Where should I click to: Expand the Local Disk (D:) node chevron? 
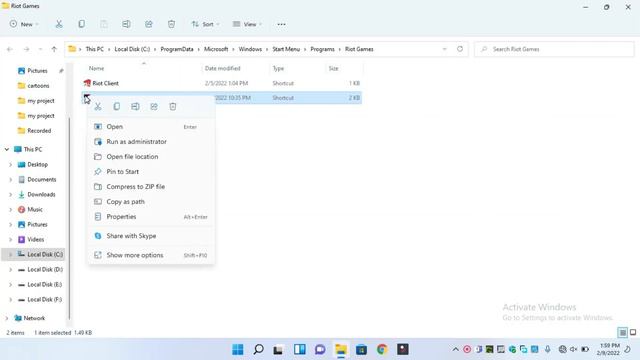(11, 269)
